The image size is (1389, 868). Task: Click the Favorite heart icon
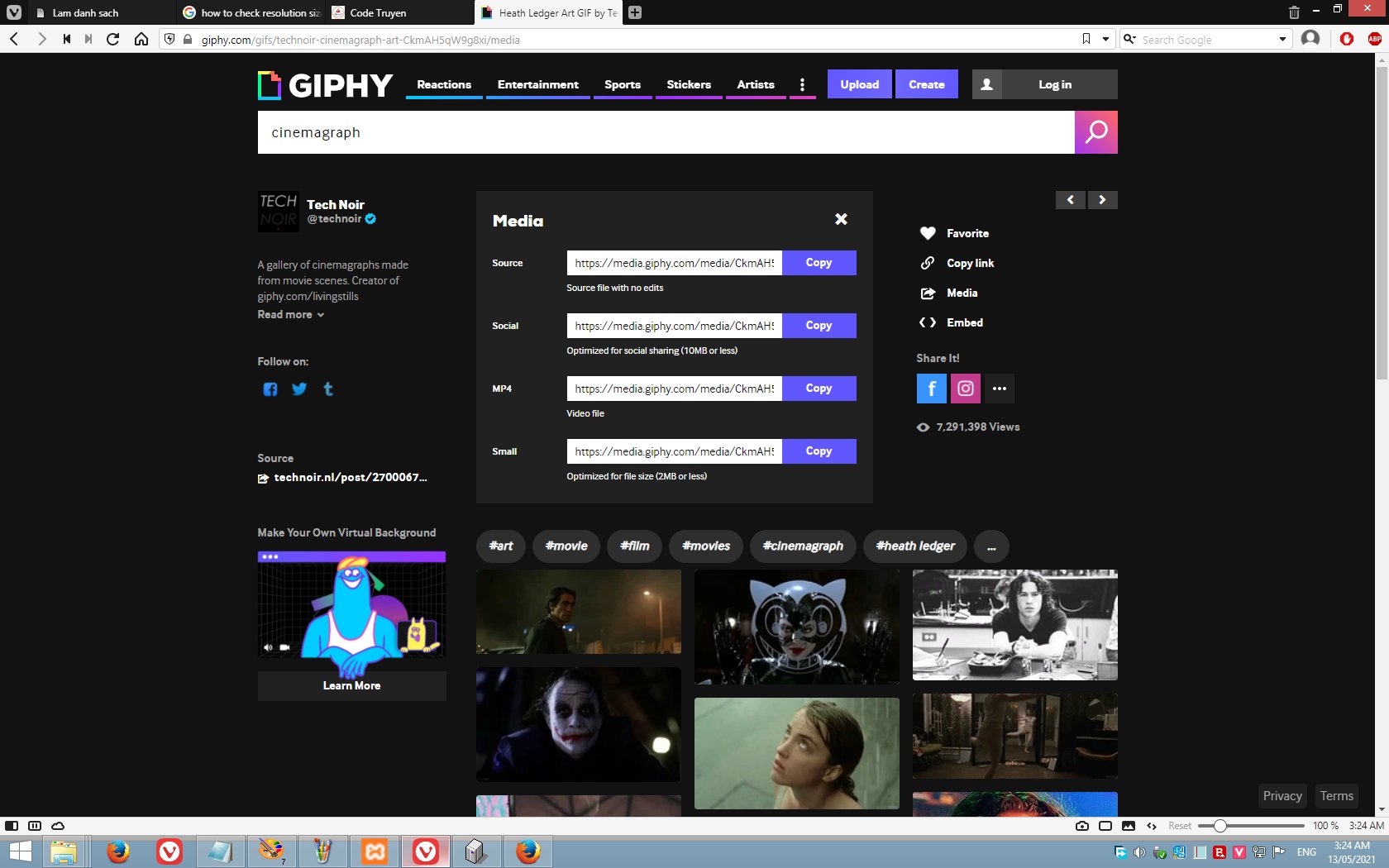tap(928, 233)
